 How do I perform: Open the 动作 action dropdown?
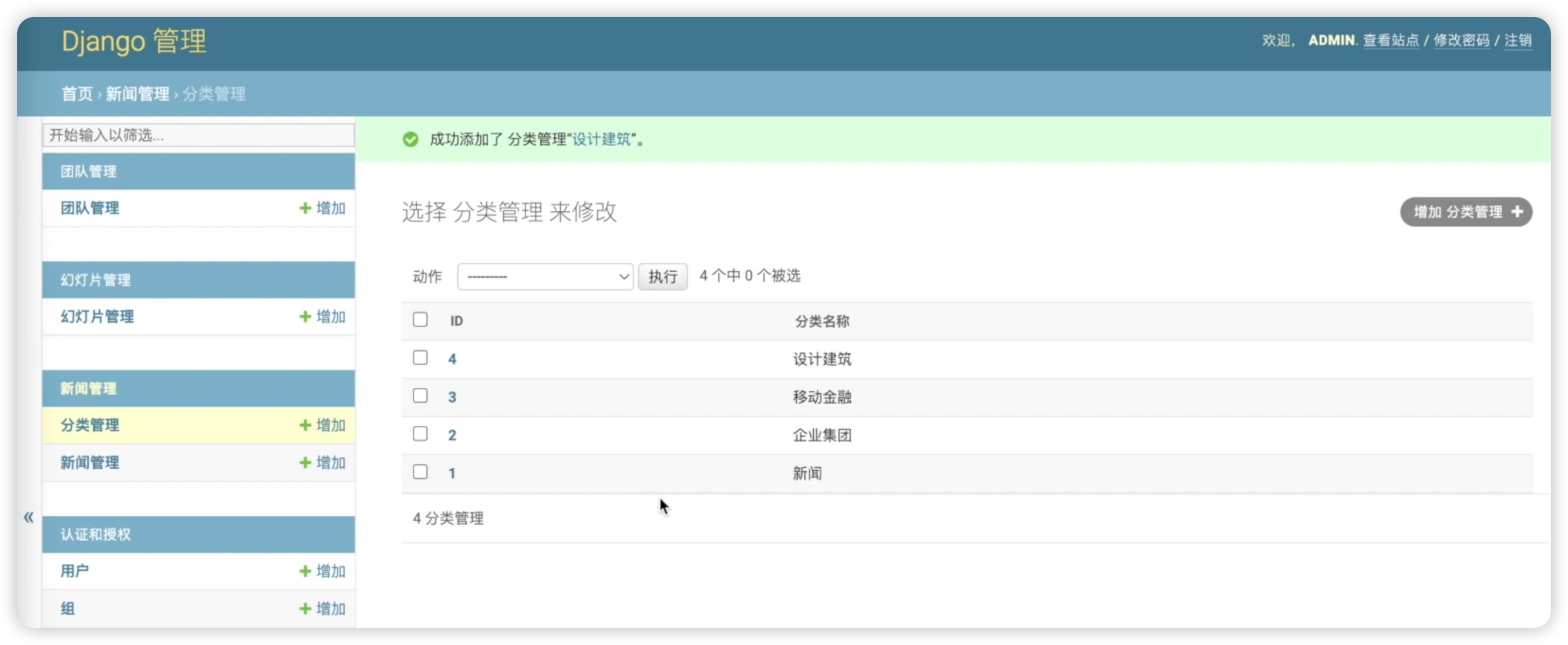(545, 276)
